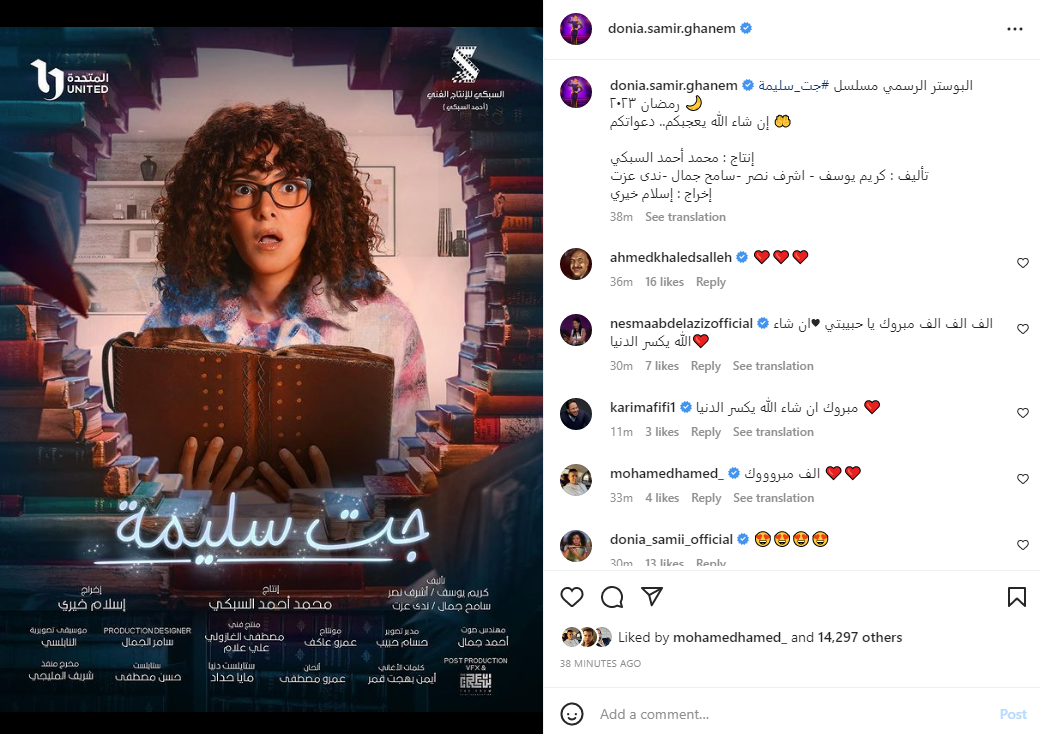Image resolution: width=1040 pixels, height=734 pixels.
Task: Like the post with heart icon
Action: [572, 597]
